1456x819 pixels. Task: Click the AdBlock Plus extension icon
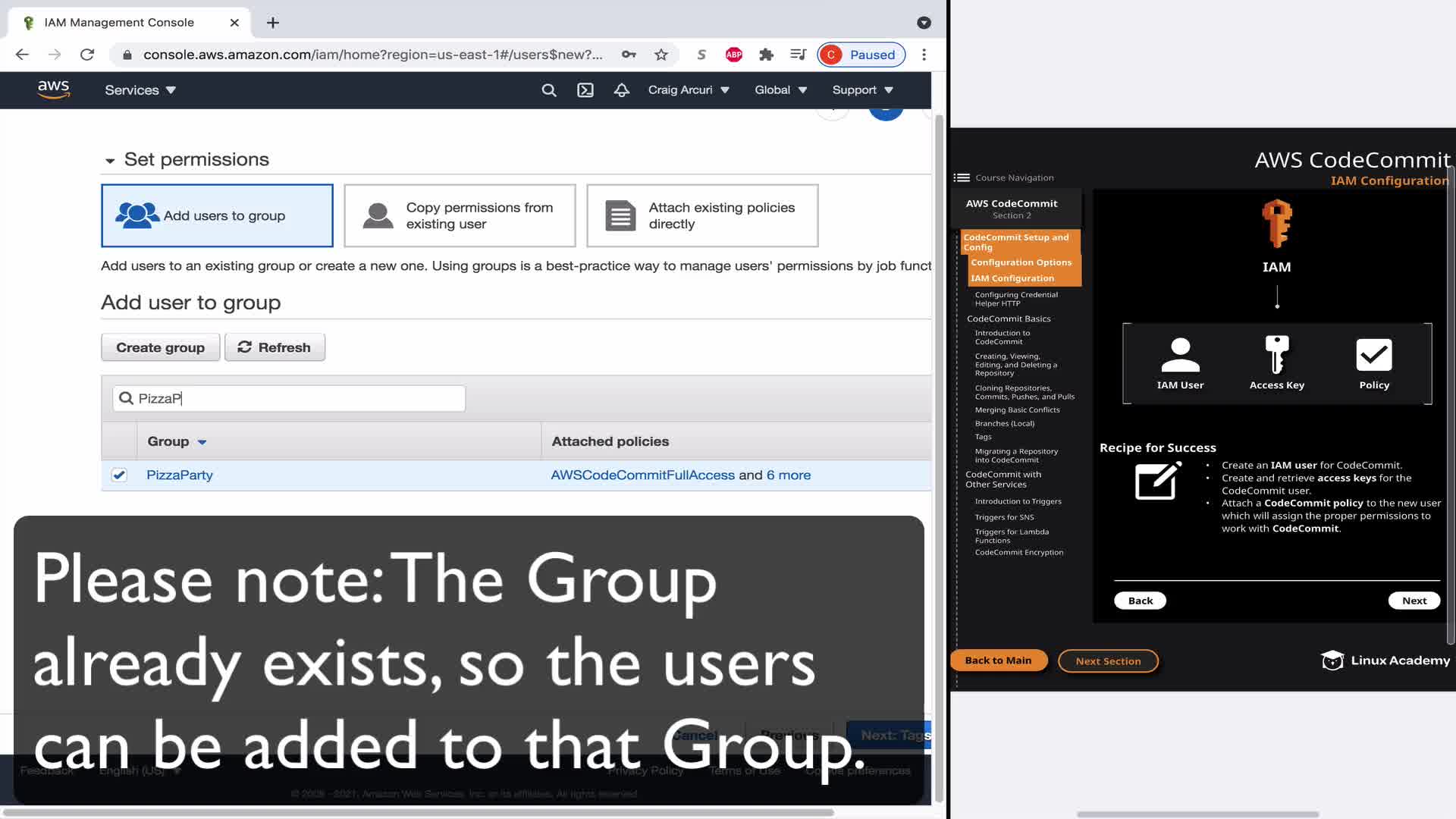[x=733, y=55]
